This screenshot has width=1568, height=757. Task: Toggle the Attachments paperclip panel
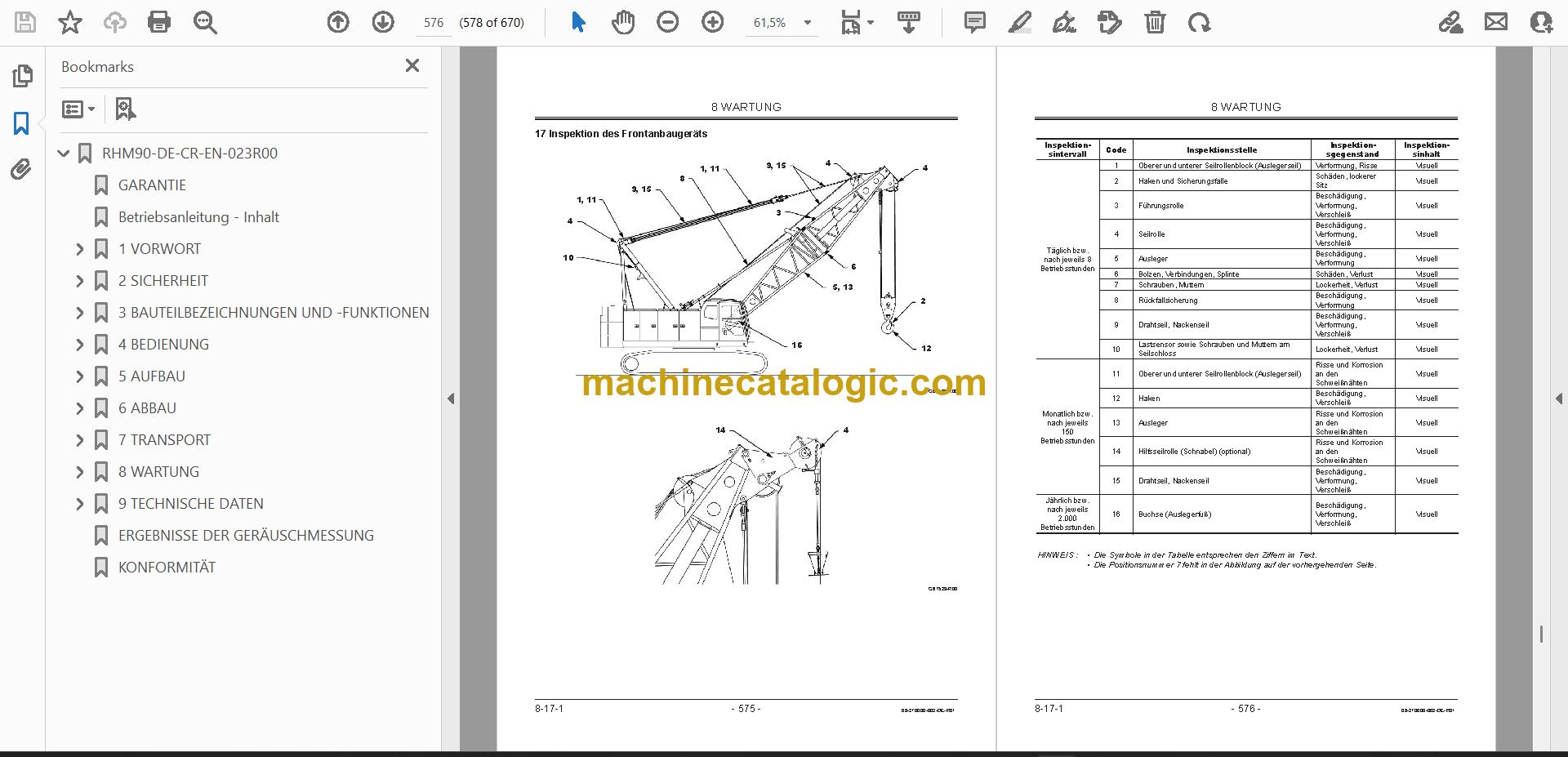point(22,170)
